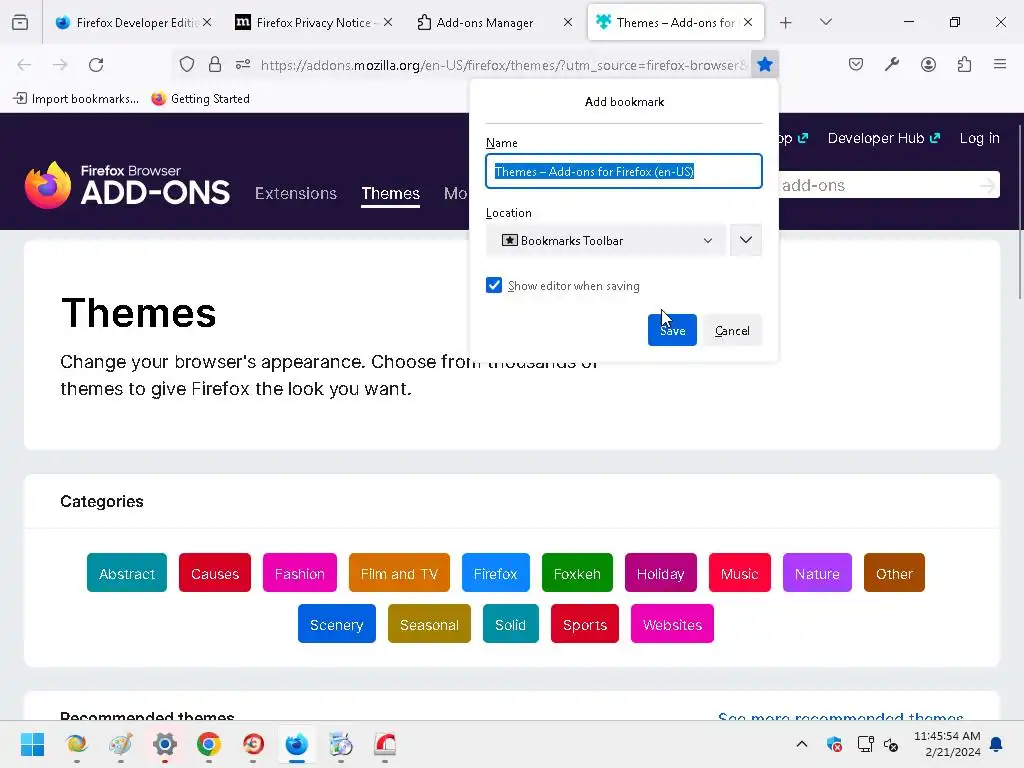This screenshot has width=1024, height=768.
Task: Expand the folder tree chevron button
Action: [746, 240]
